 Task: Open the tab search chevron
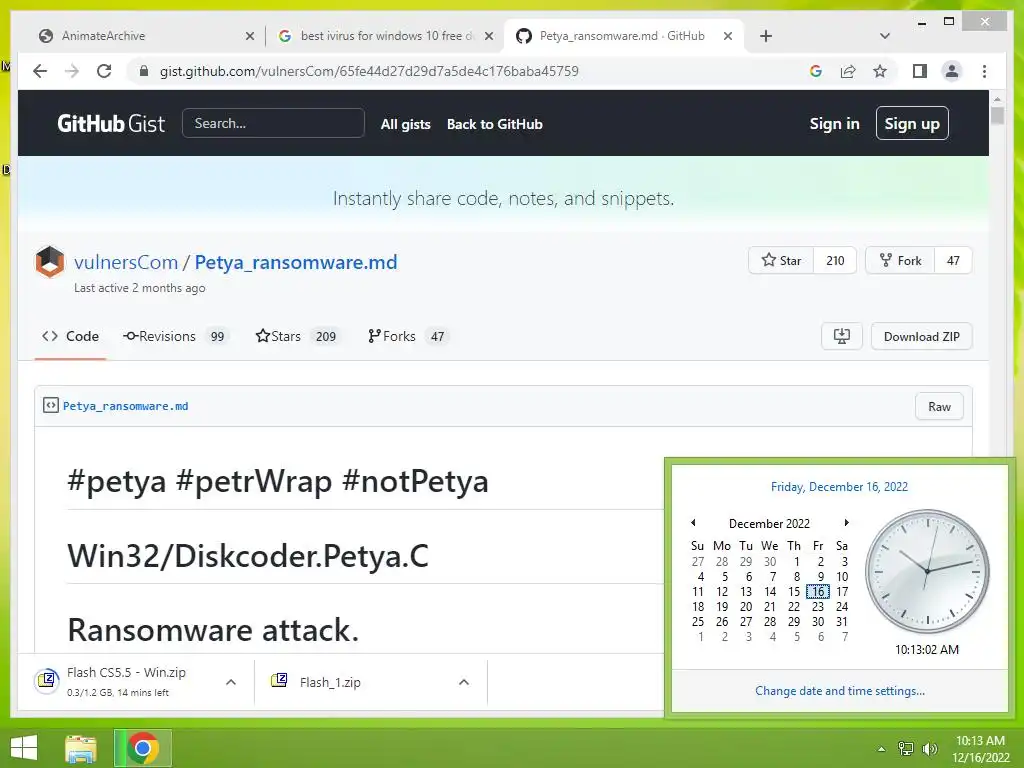click(x=885, y=36)
